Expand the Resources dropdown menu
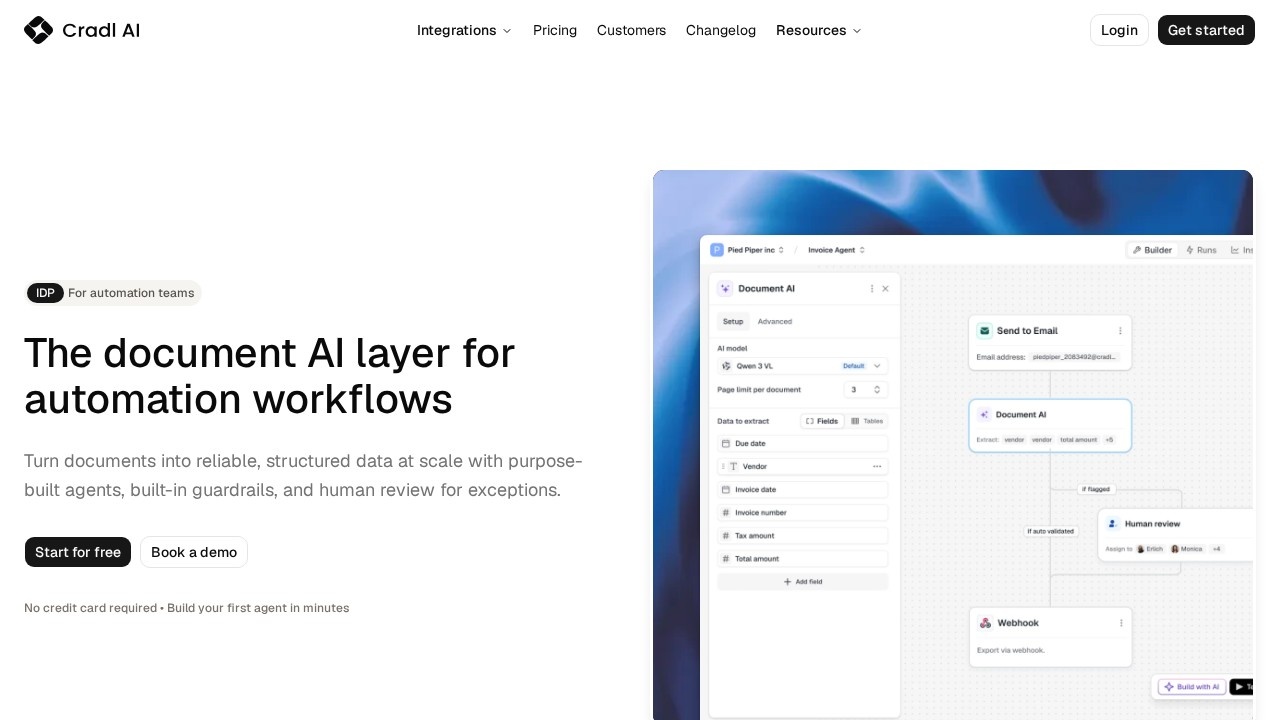1280x720 pixels. tap(818, 30)
